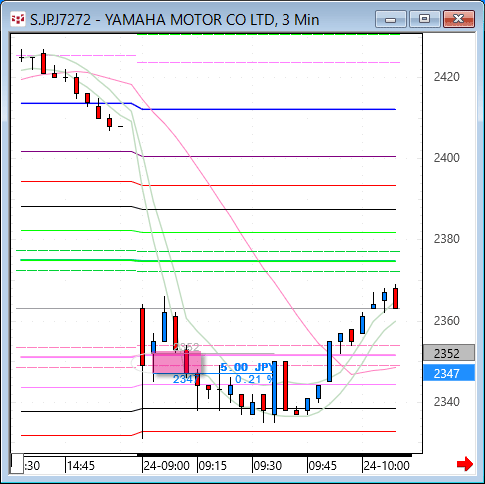Click the blue 2347 price marker
Viewport: 485px width, 484px height.
pyautogui.click(x=449, y=373)
